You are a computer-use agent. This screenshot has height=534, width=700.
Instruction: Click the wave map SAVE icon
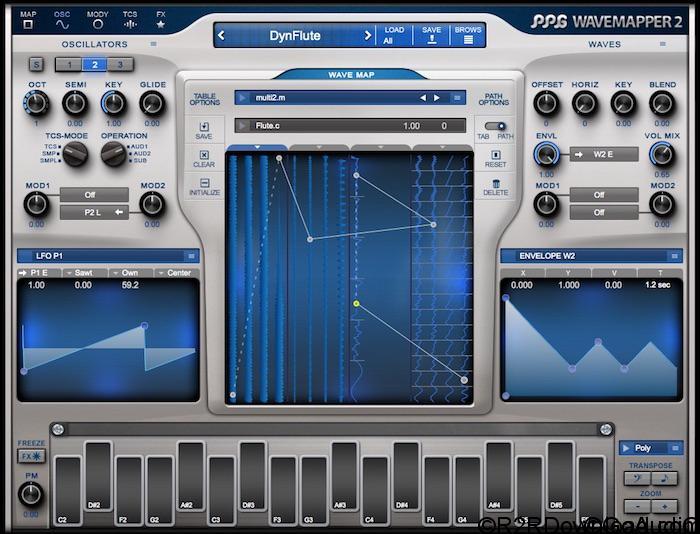coord(204,127)
